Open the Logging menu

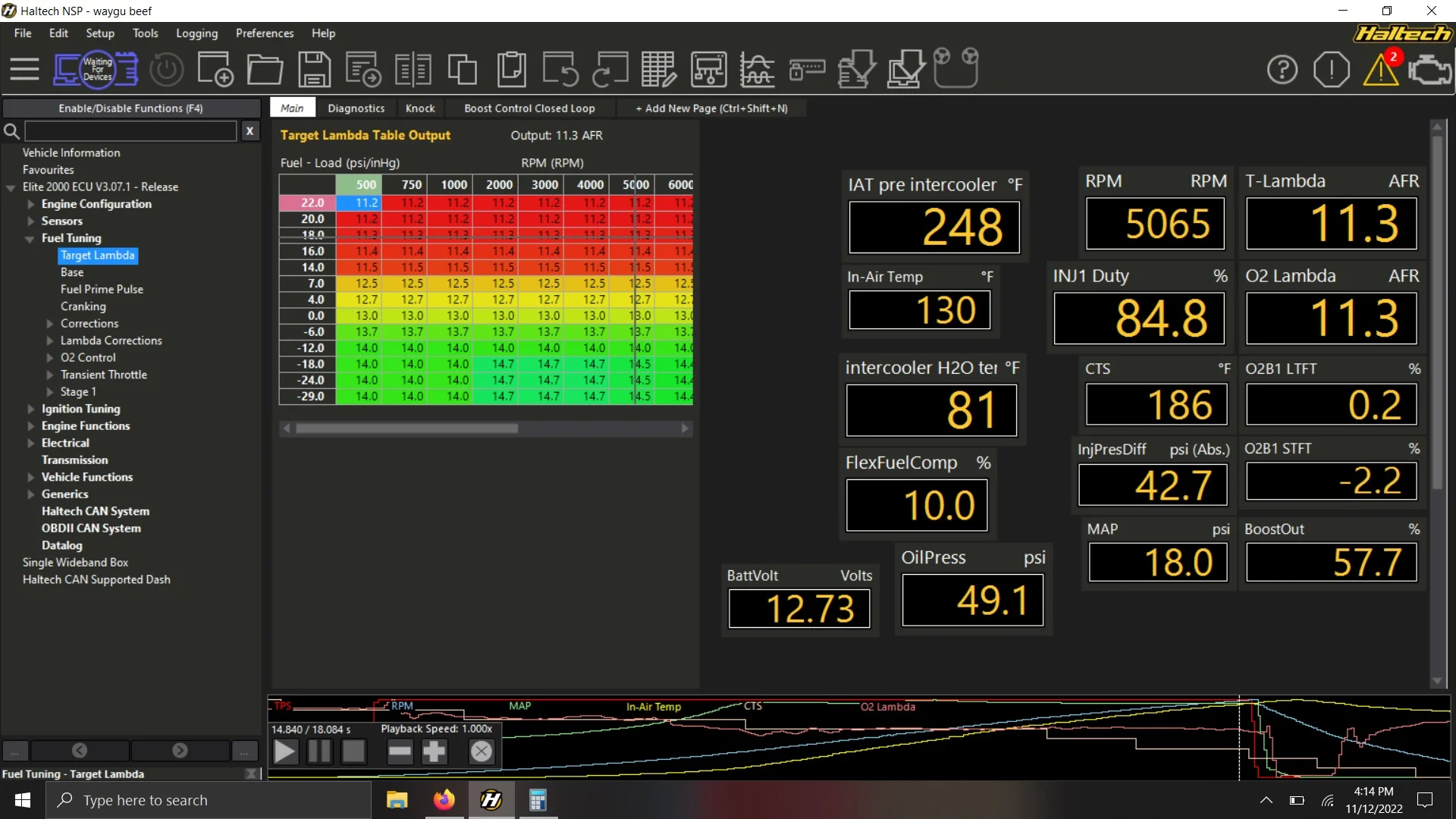[196, 33]
